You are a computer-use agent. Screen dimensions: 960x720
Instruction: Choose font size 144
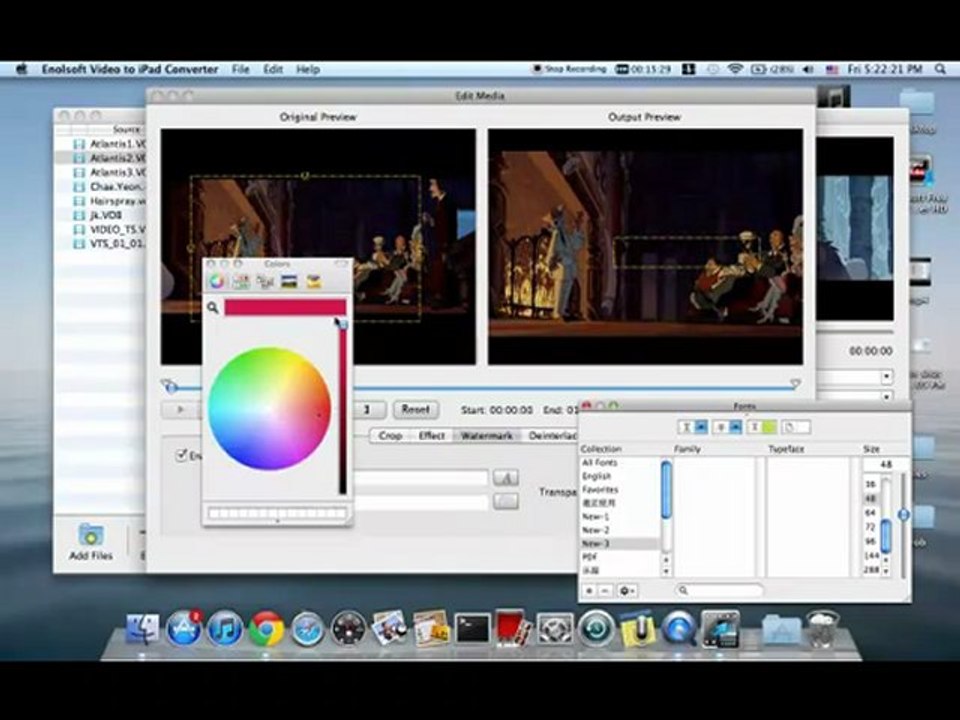click(x=871, y=555)
